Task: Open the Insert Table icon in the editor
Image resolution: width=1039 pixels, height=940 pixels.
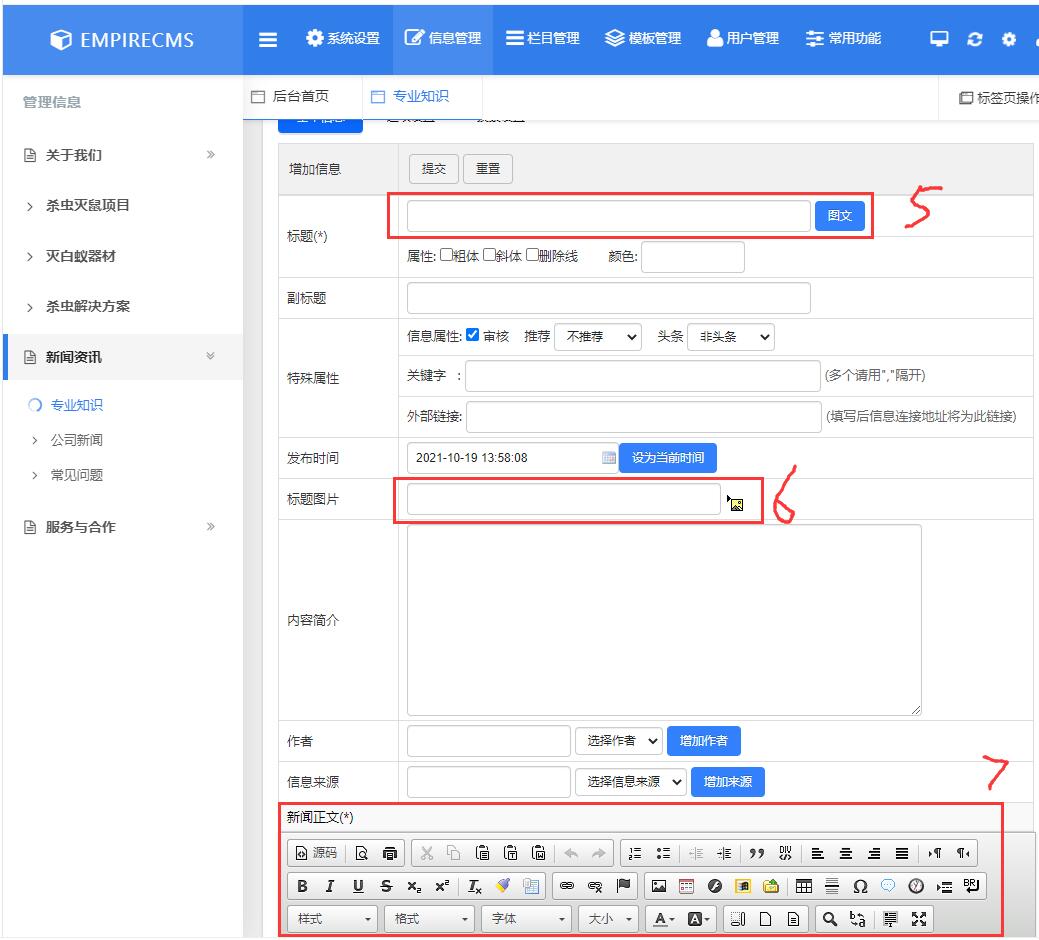Action: click(x=806, y=885)
